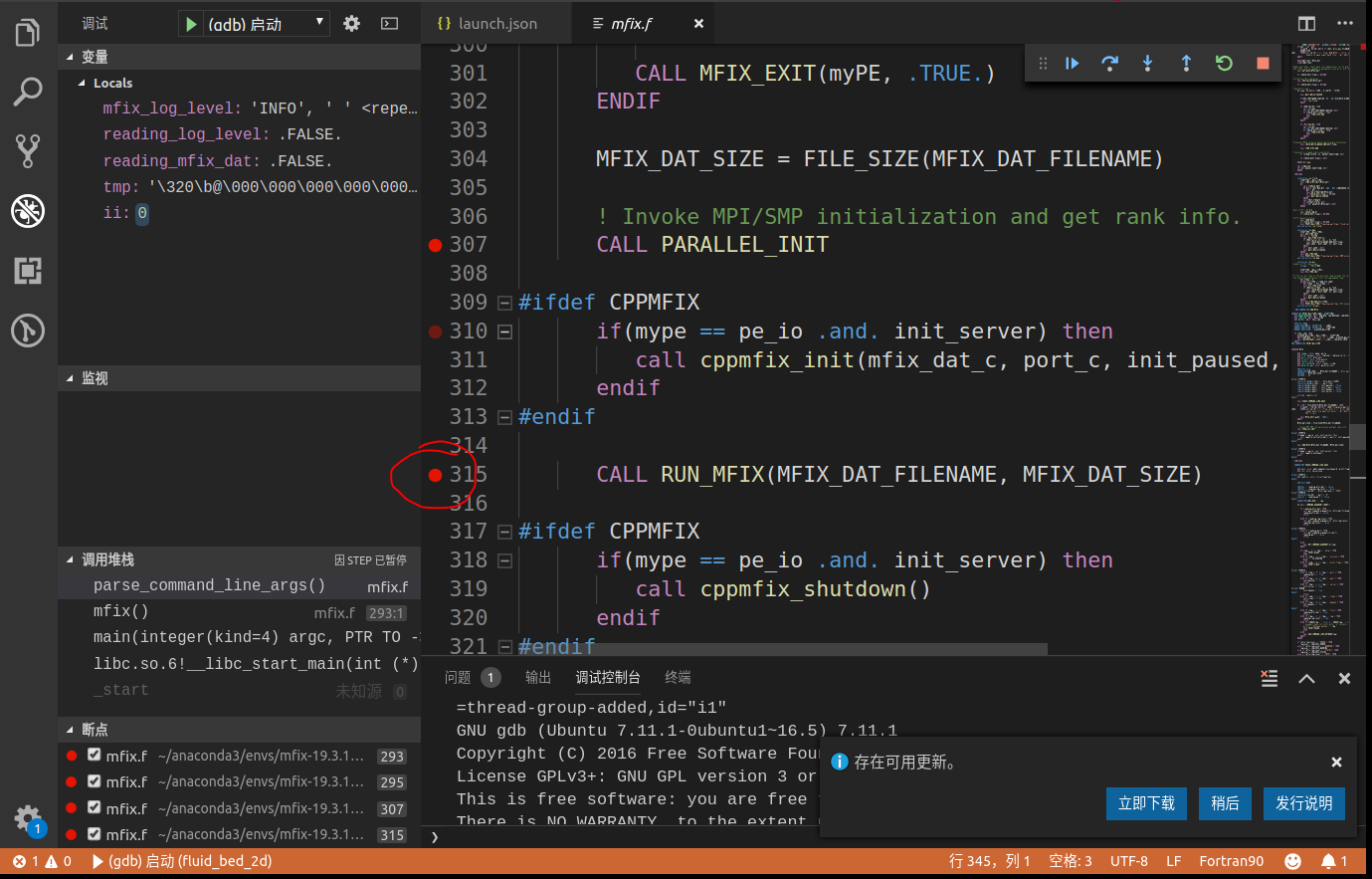Select the mfix() call stack frame
Screen dimensions: 1372x879
[x=239, y=612]
